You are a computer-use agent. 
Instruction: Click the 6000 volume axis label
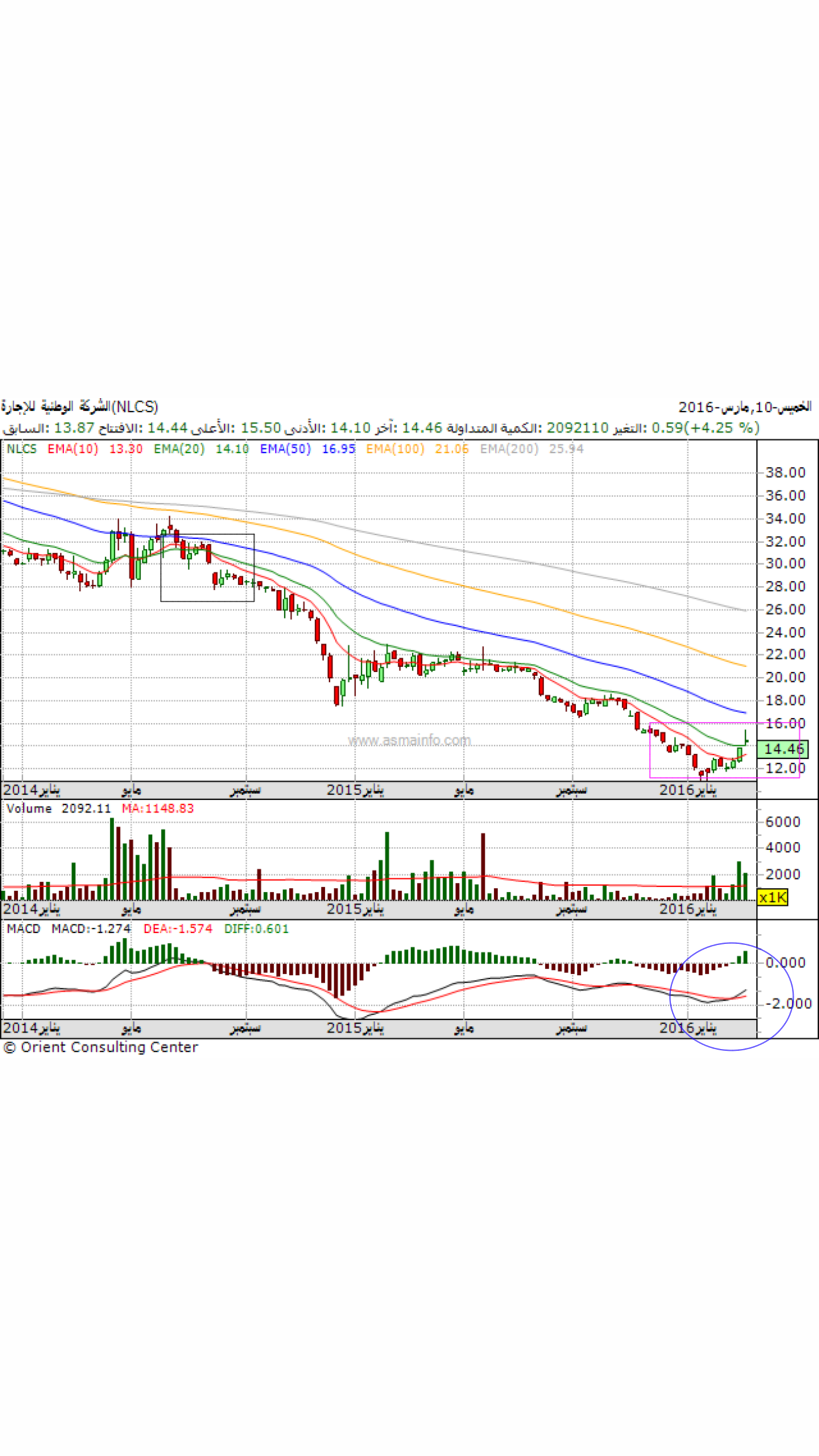point(783,822)
